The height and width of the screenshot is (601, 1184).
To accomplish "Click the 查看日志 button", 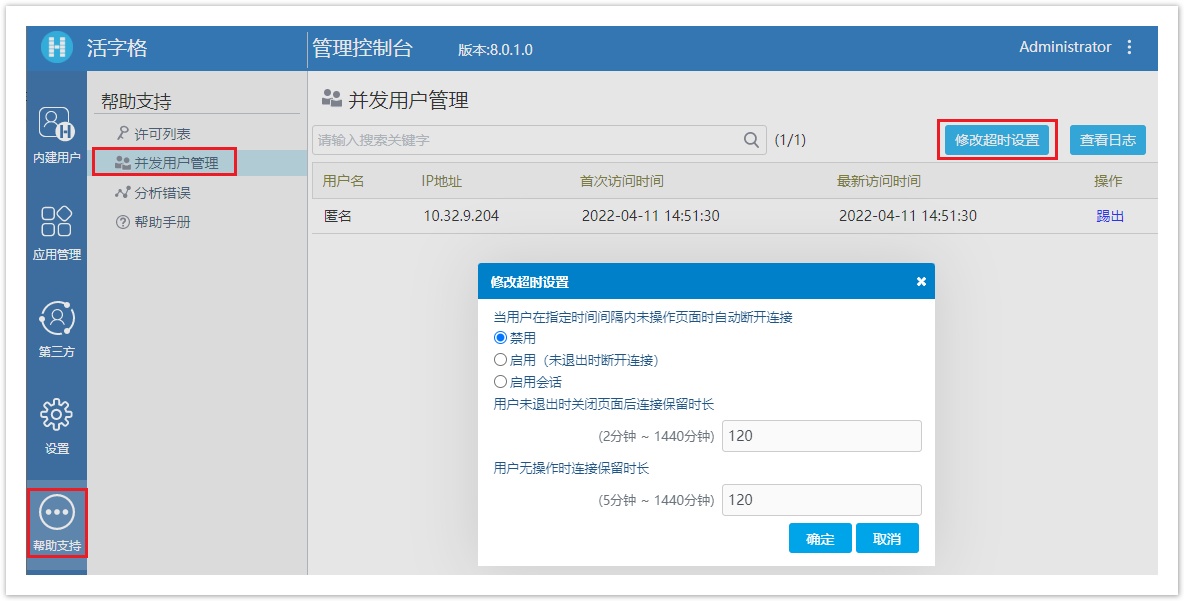I will (x=1107, y=140).
